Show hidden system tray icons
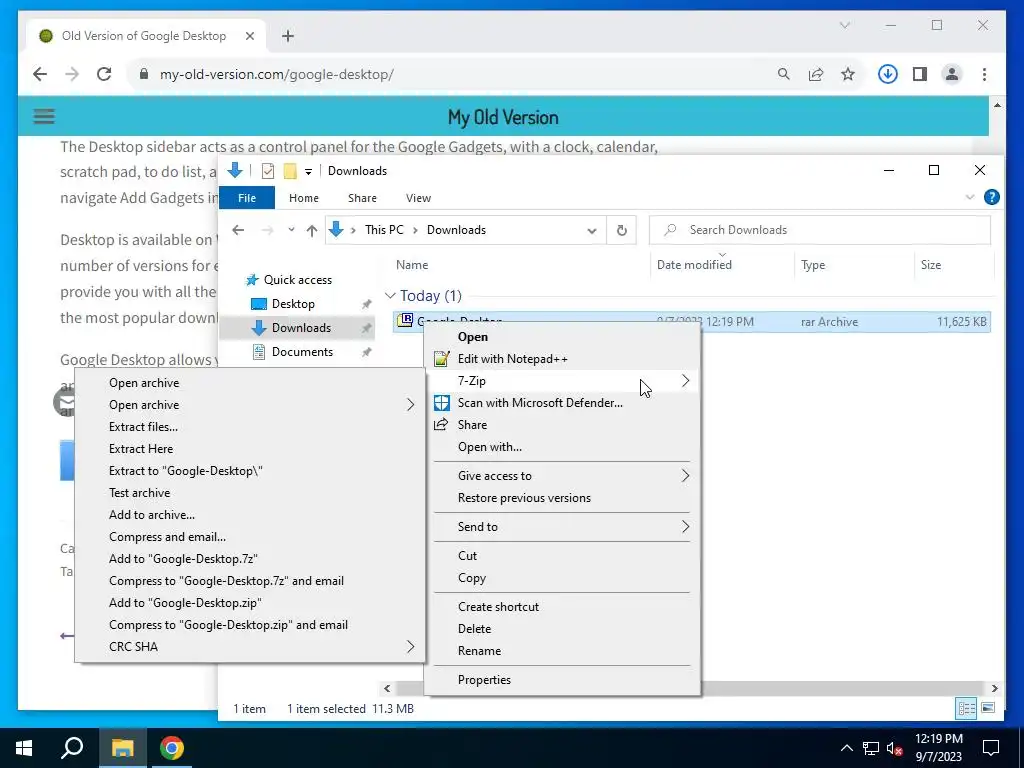This screenshot has width=1024, height=768. (846, 748)
